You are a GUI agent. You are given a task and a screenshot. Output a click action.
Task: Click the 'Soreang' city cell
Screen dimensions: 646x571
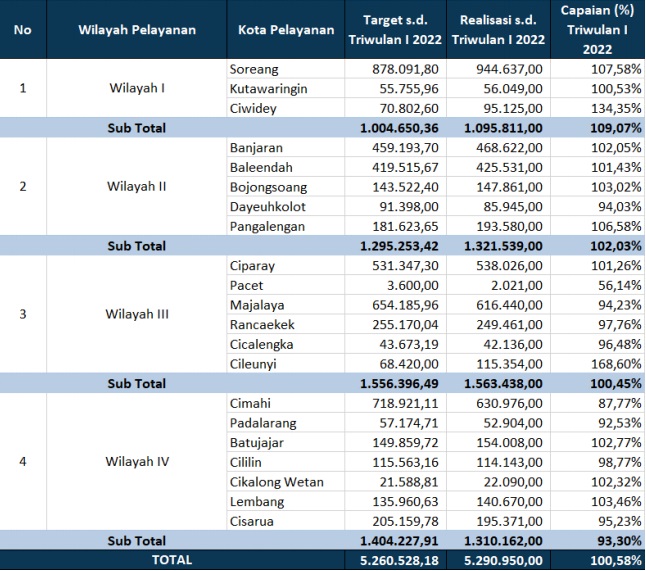[x=286, y=69]
